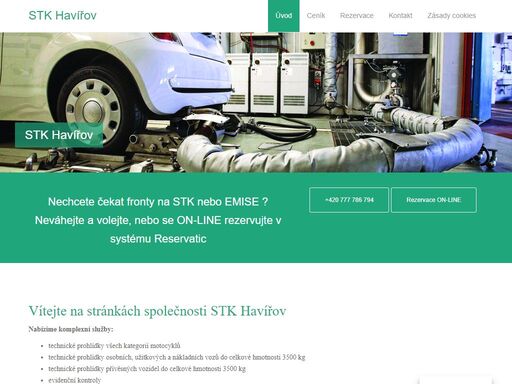
Task: Open the Ceník menu item
Action: point(316,16)
